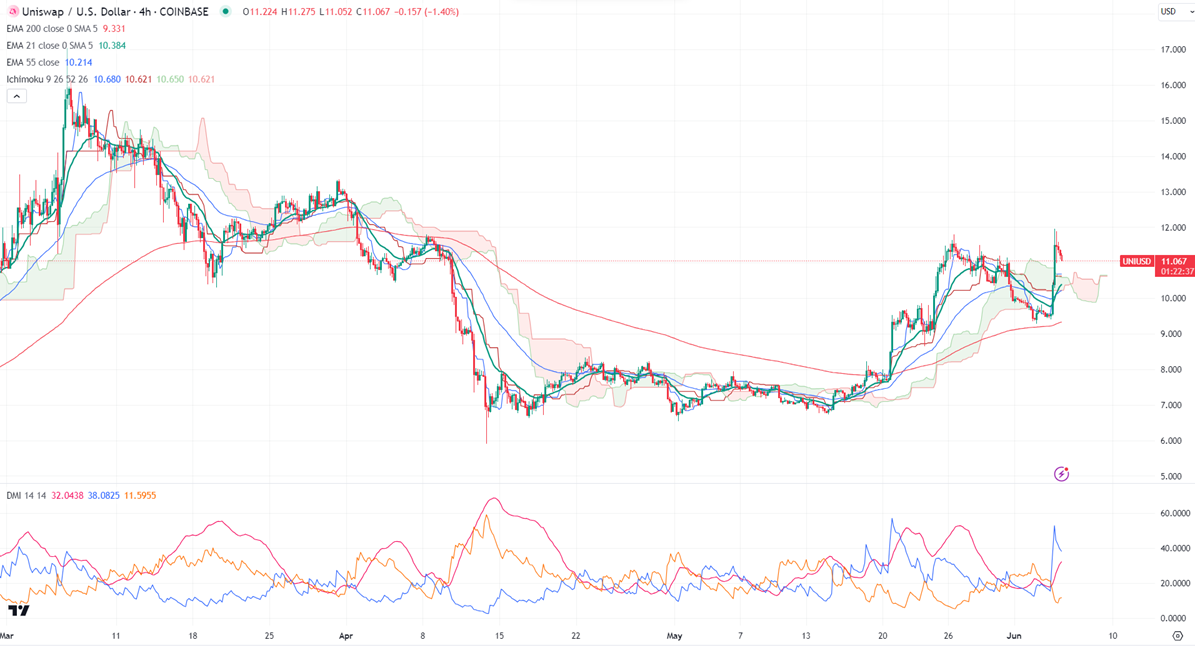Screen dimensions: 1195x648
Task: Click the 01:22:37 candle countdown timer
Action: point(1177,271)
